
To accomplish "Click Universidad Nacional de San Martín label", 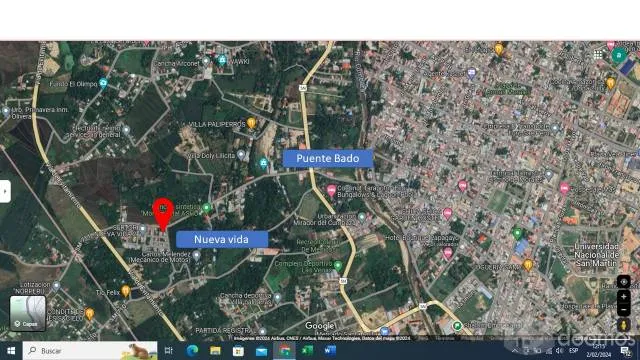I will (x=596, y=255).
